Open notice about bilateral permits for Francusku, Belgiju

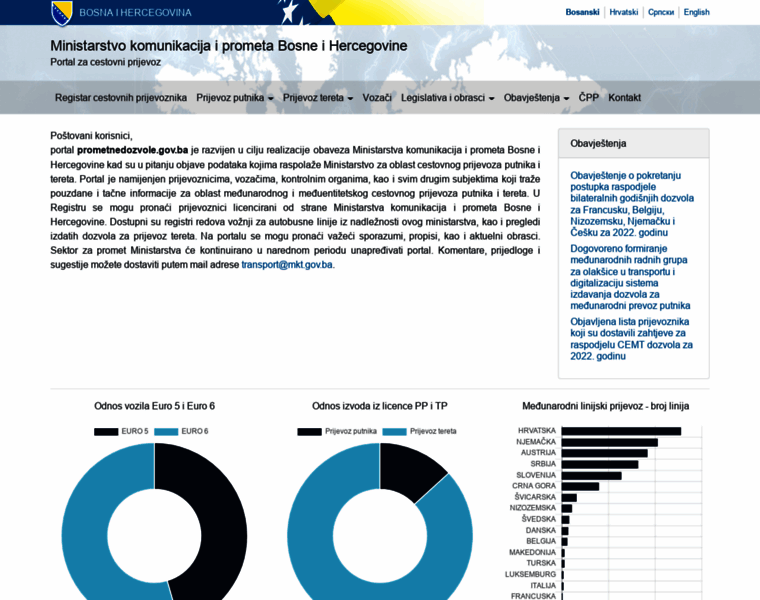pos(632,204)
